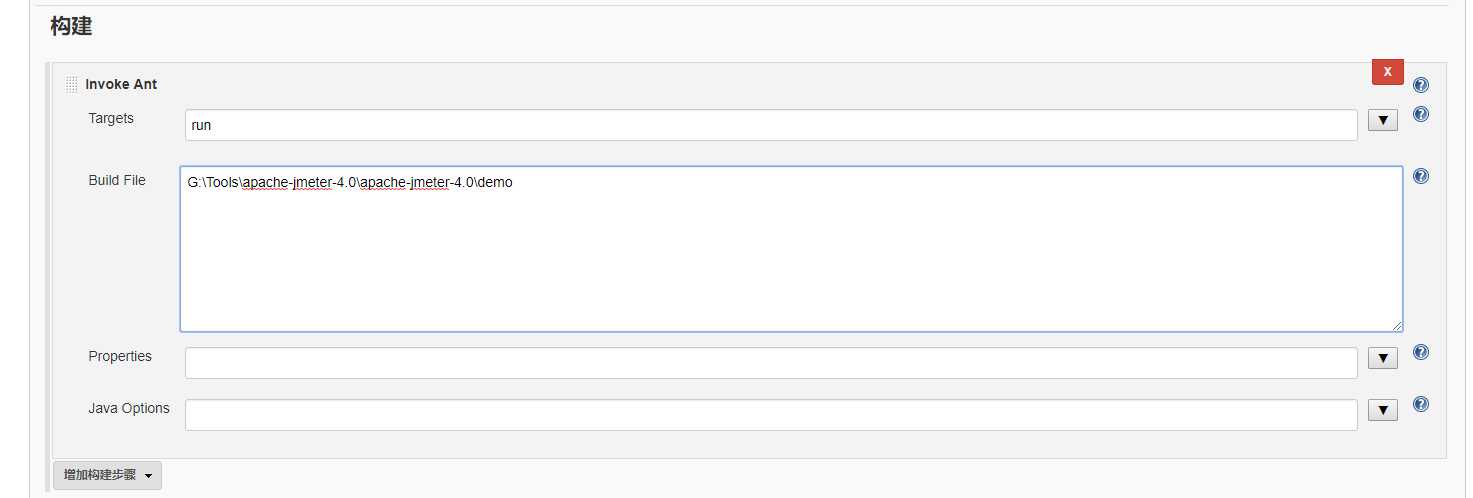
Task: Grab the drag handle beside Invoke Ant
Action: point(71,85)
